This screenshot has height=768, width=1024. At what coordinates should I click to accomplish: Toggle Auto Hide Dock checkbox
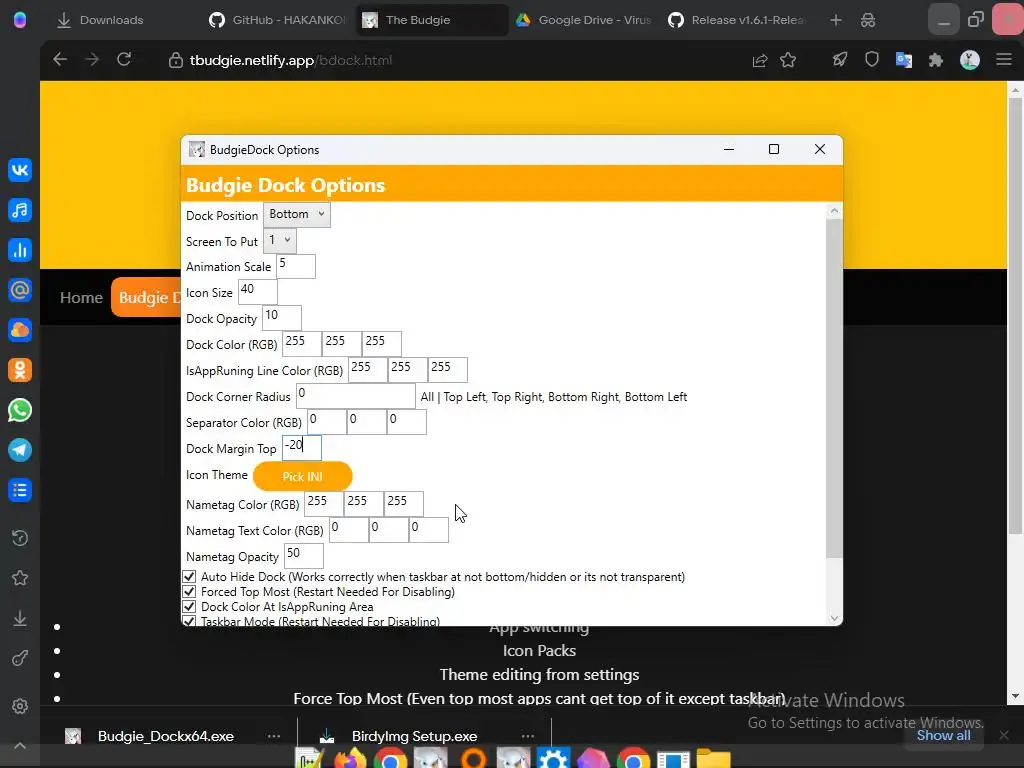click(x=189, y=577)
